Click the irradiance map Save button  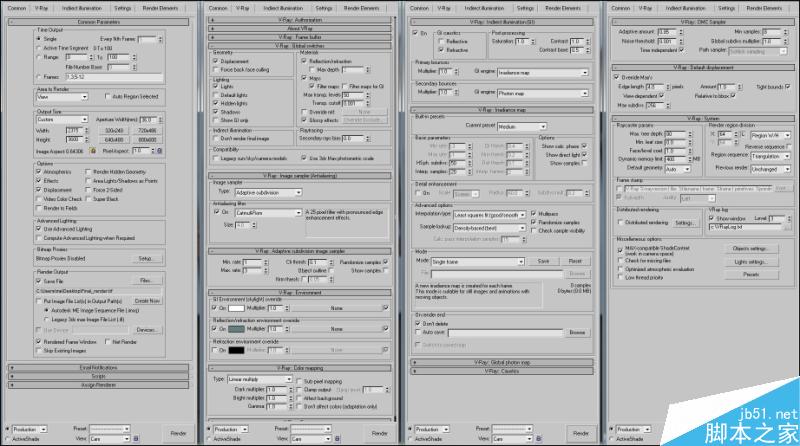(x=543, y=261)
